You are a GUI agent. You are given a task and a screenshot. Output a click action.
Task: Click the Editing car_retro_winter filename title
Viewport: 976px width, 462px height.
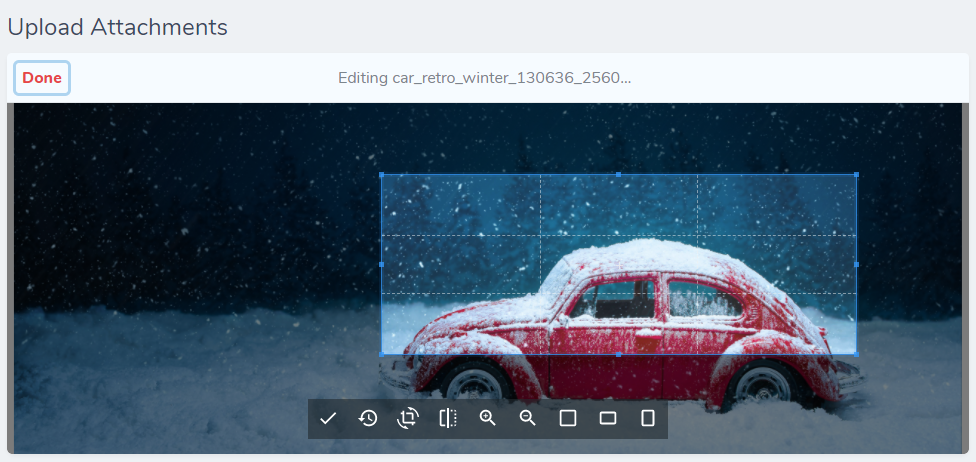coord(485,78)
